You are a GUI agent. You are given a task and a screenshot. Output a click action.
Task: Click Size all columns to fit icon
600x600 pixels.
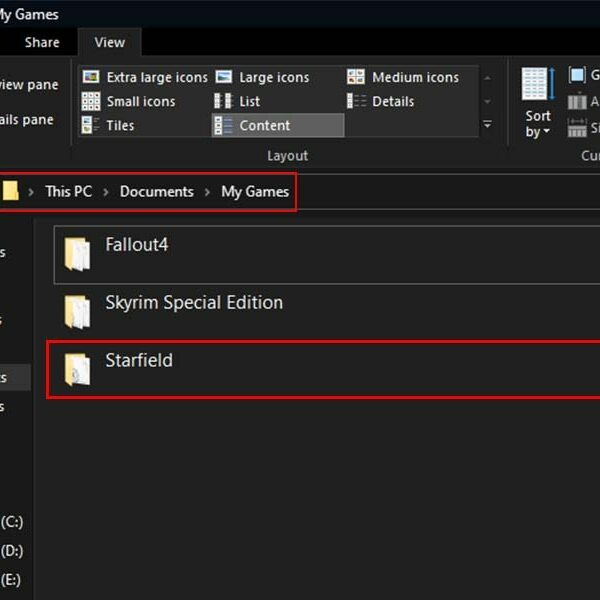(577, 128)
